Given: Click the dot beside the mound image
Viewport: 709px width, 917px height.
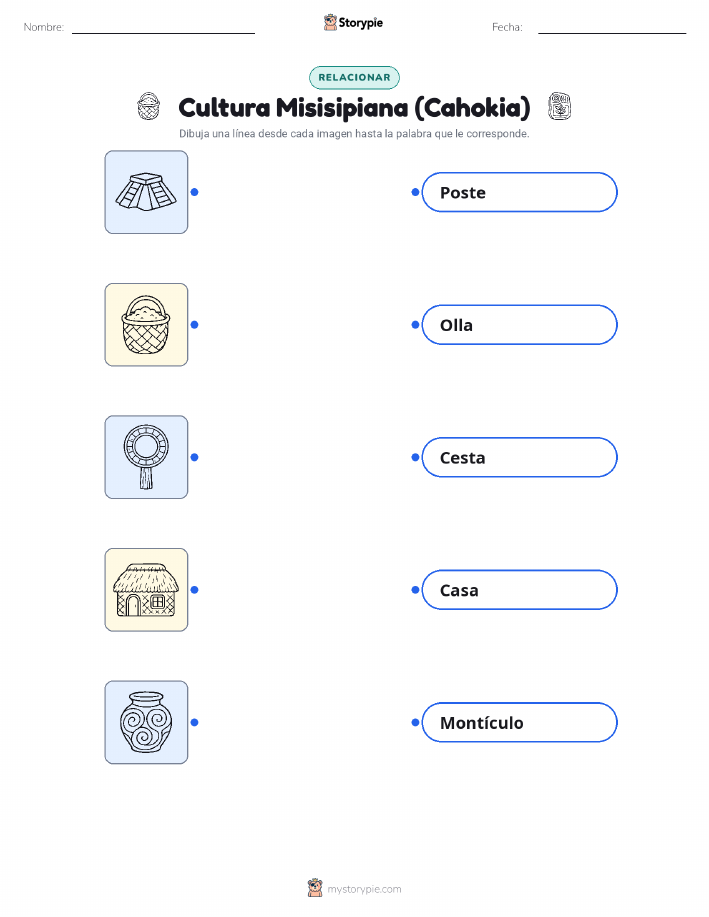Looking at the screenshot, I should 195,192.
